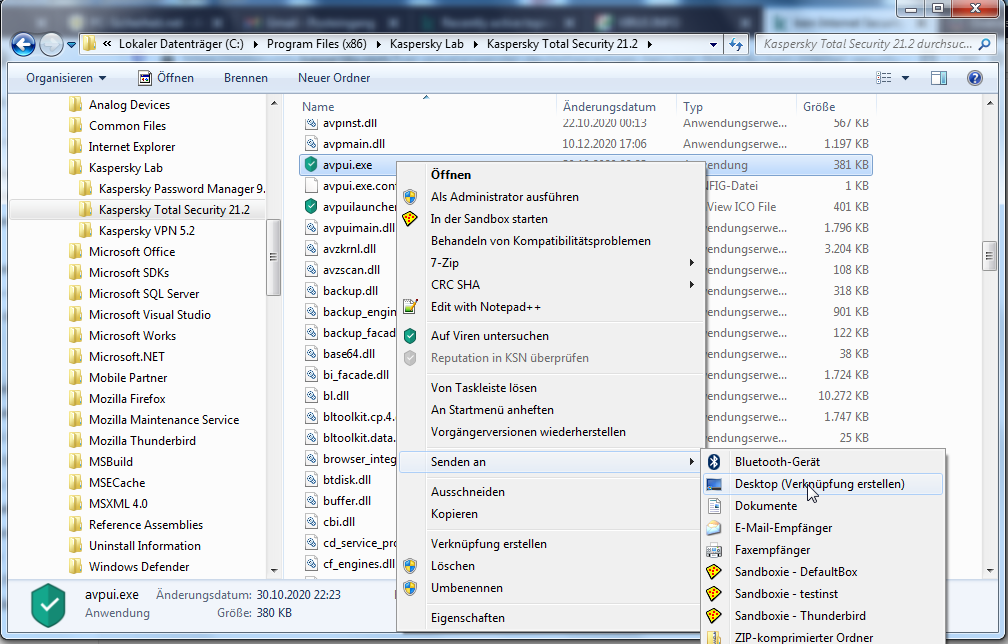The width and height of the screenshot is (1008, 644).
Task: Click the avzkrnl.dll file icon
Action: point(311,248)
